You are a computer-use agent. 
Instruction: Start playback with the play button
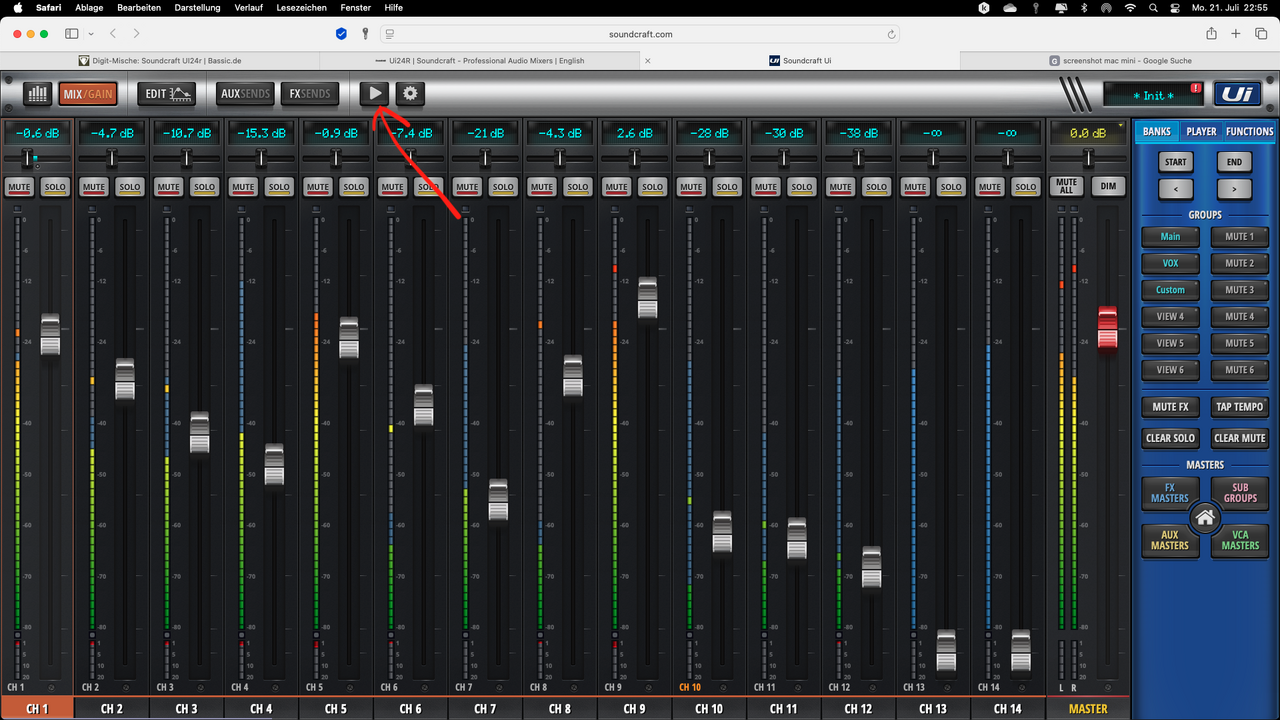[x=375, y=94]
